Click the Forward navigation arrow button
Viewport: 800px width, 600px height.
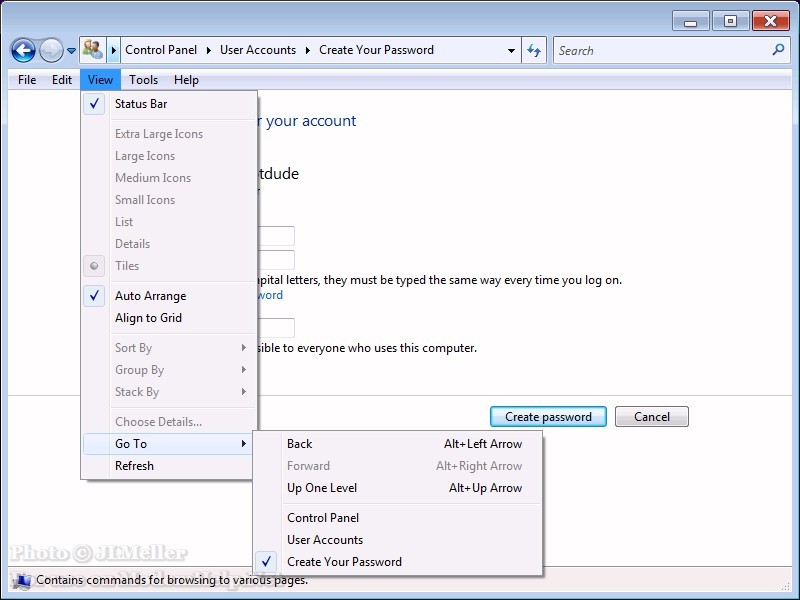pyautogui.click(x=51, y=50)
